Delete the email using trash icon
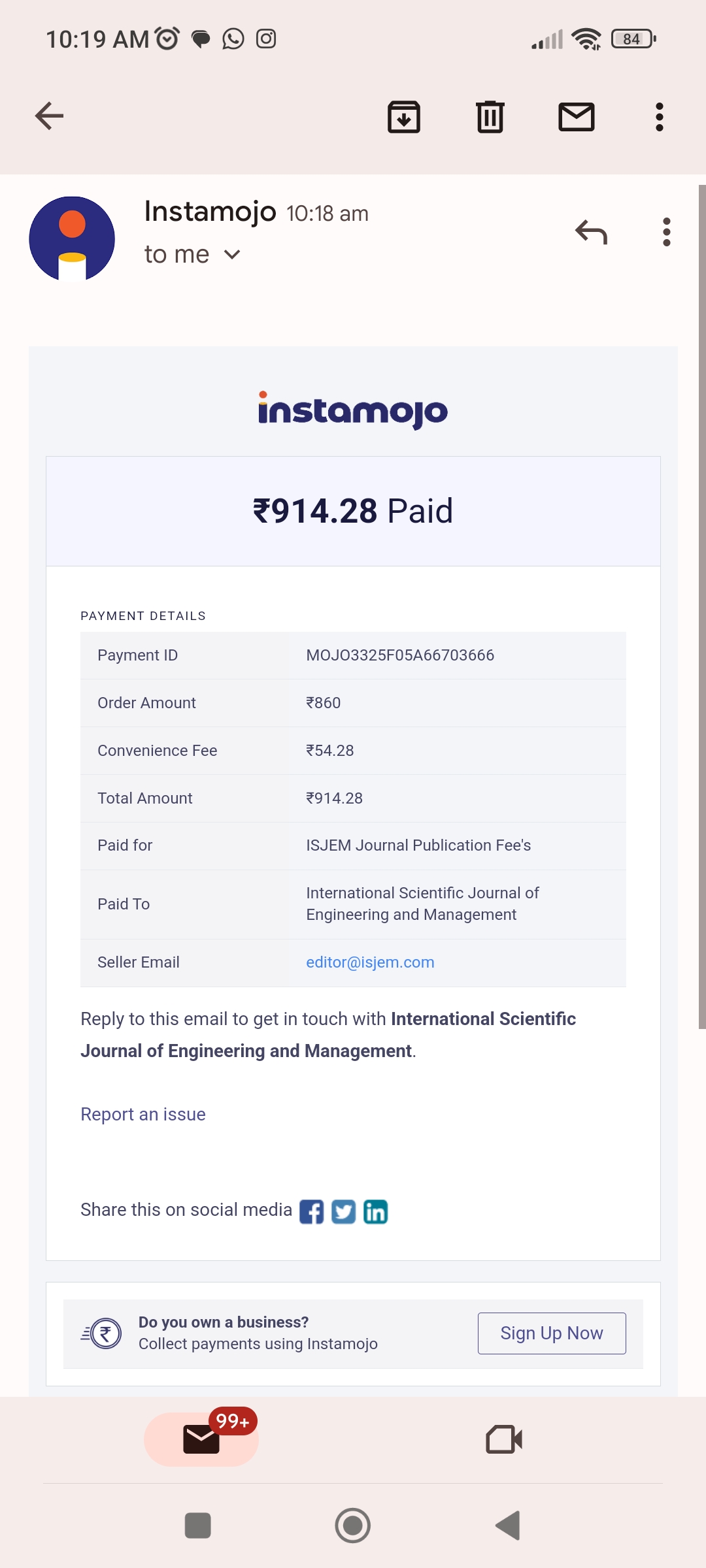 click(490, 117)
